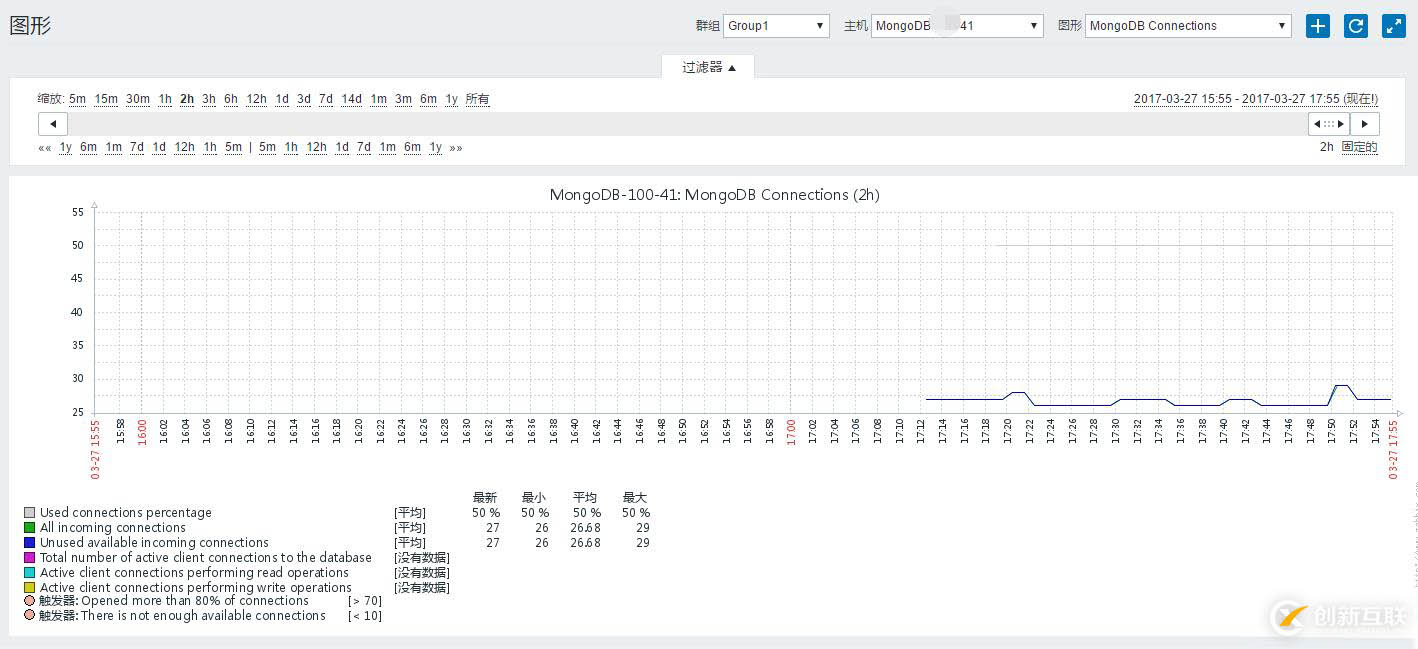Click the timeline scrollbar track
Viewport: 1418px width, 649px height.
point(700,124)
